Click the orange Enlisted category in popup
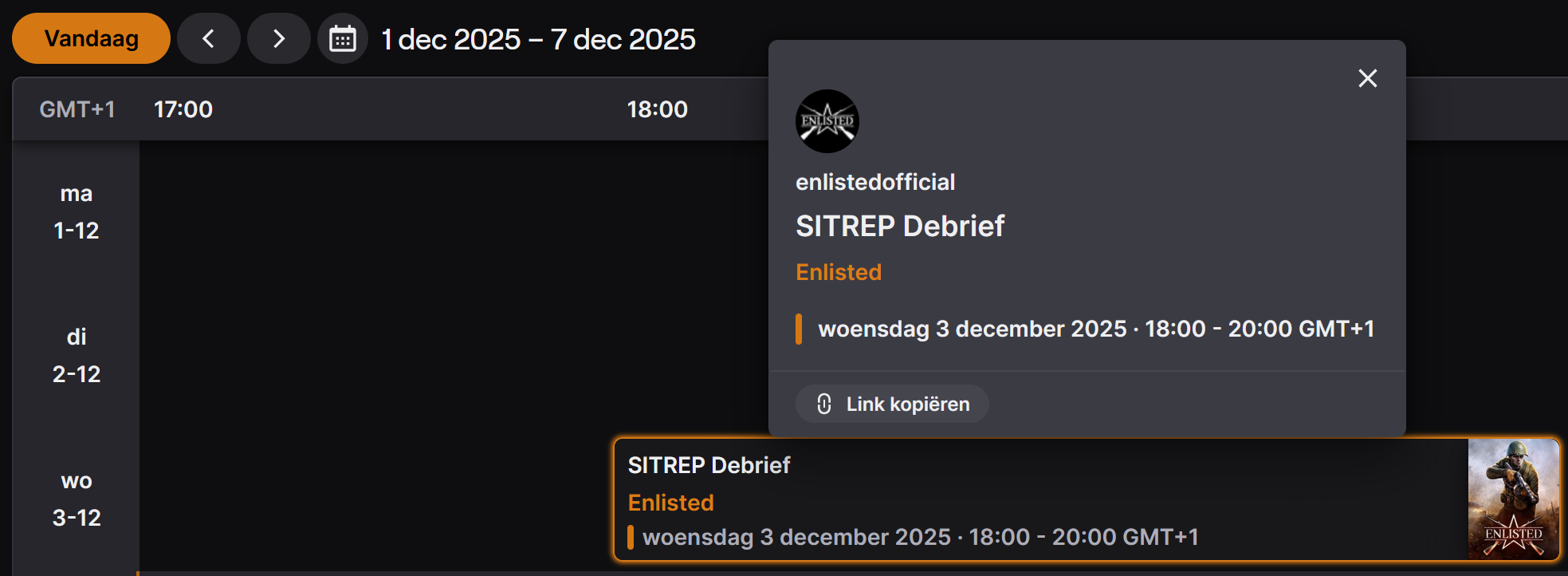The image size is (1568, 576). (838, 273)
